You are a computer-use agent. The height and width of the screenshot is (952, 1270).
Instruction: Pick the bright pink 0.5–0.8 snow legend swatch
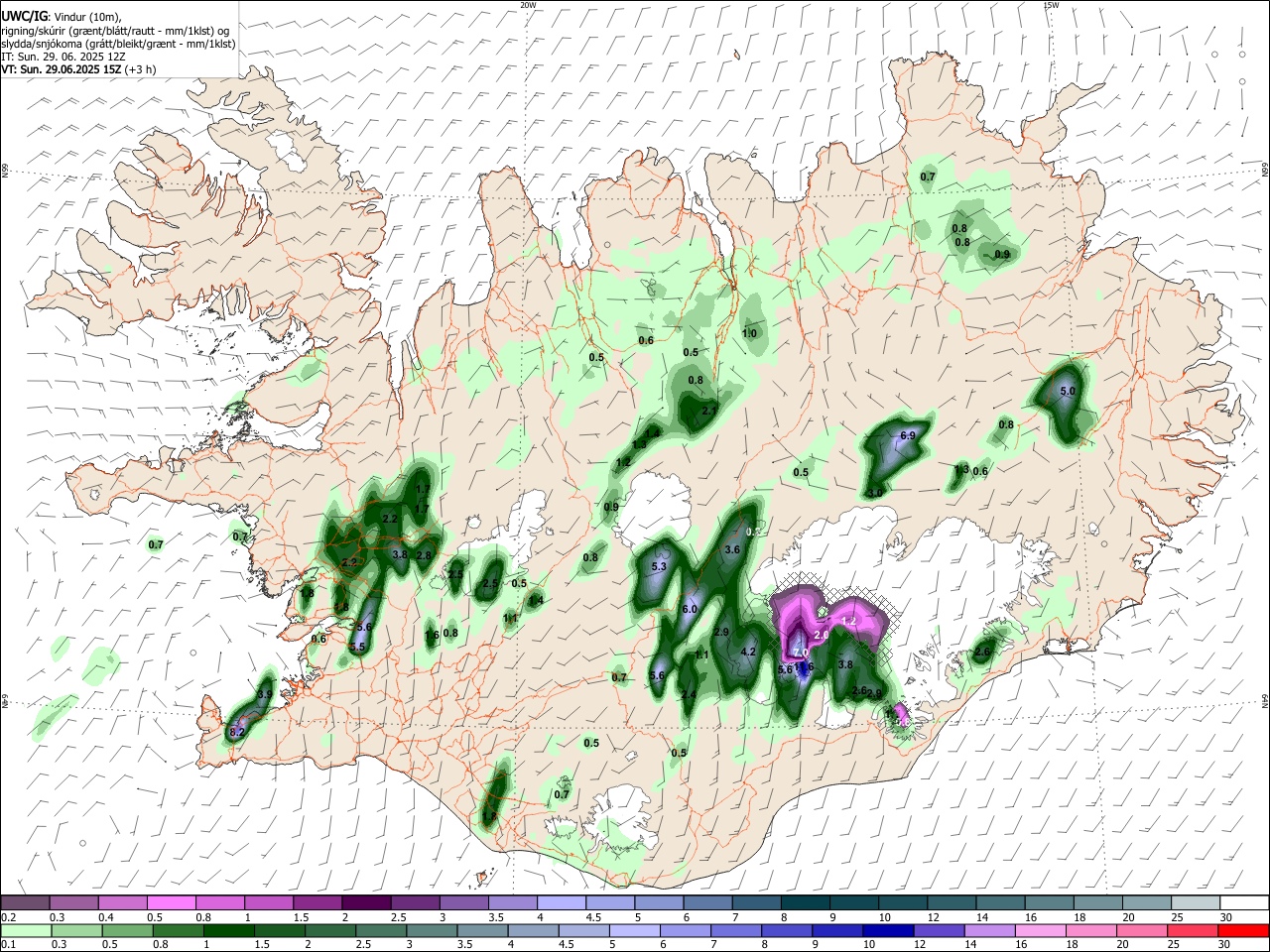[172, 902]
